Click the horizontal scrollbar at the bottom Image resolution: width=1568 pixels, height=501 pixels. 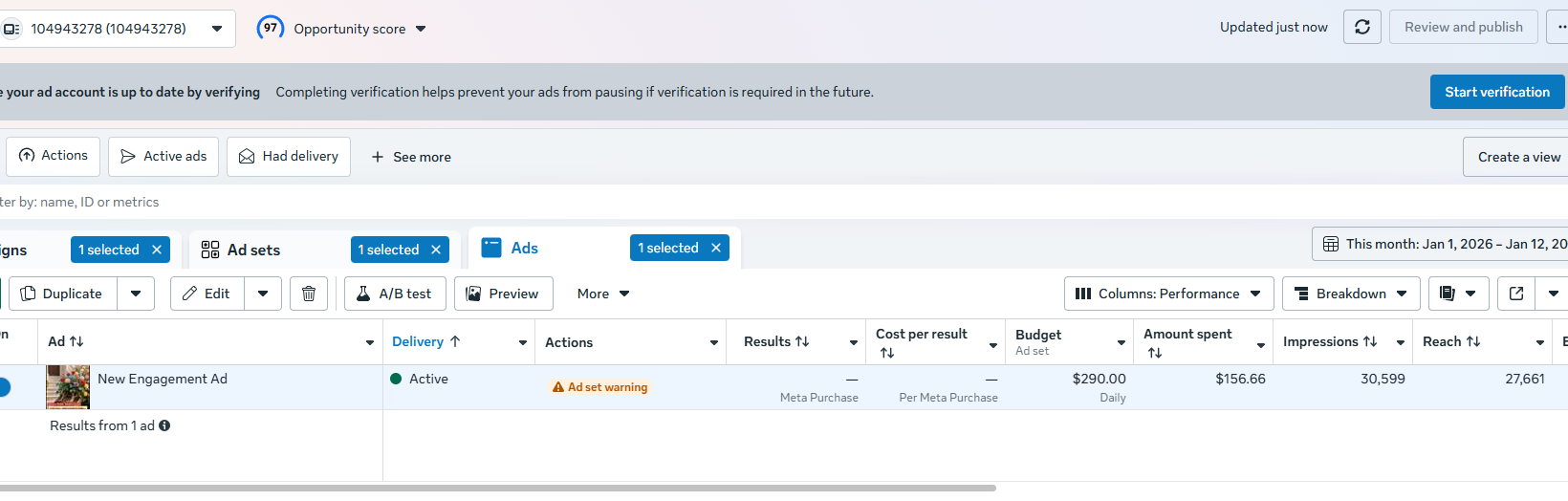pyautogui.click(x=497, y=488)
